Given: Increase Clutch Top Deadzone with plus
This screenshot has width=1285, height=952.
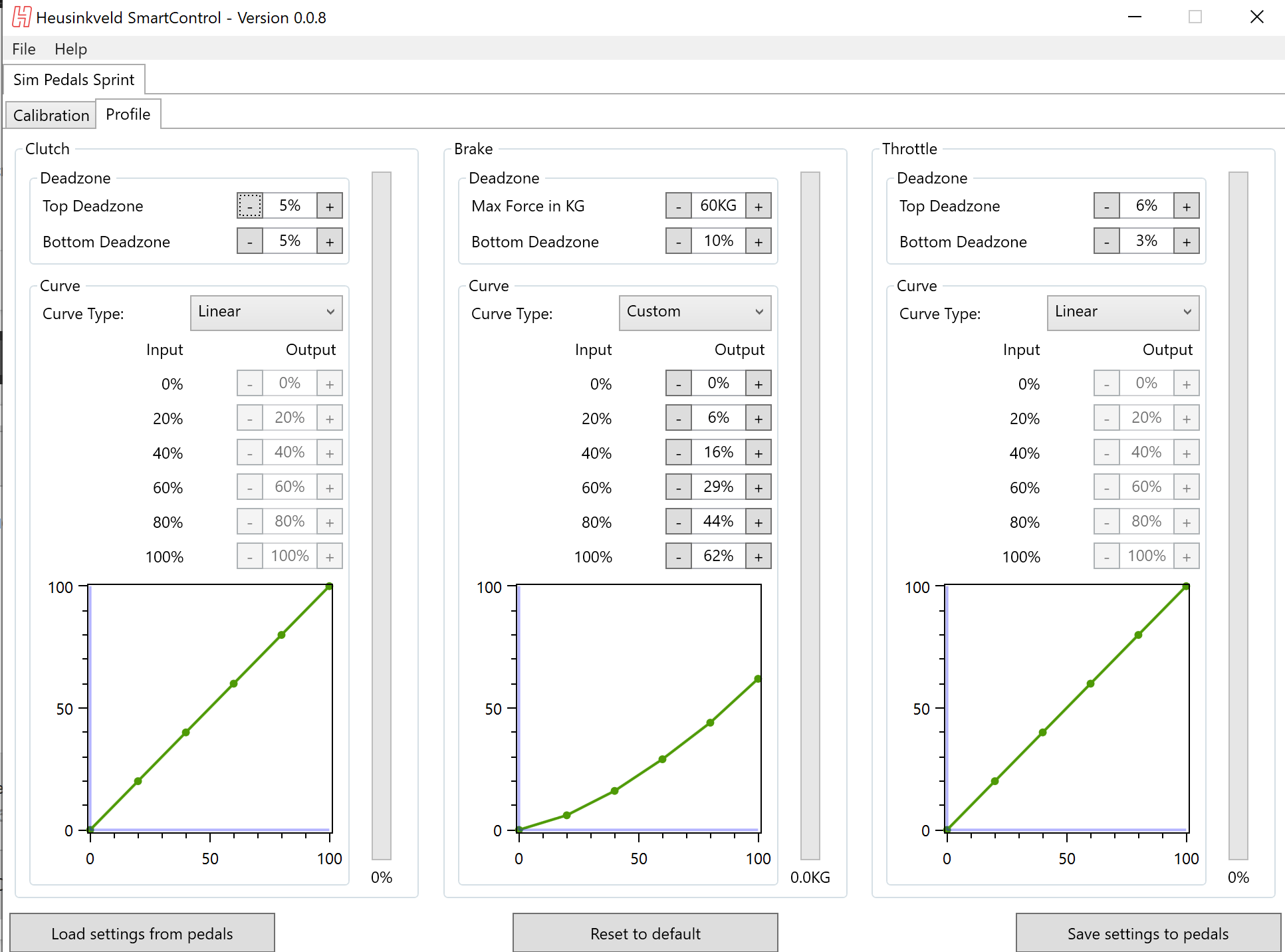Looking at the screenshot, I should click(x=330, y=206).
